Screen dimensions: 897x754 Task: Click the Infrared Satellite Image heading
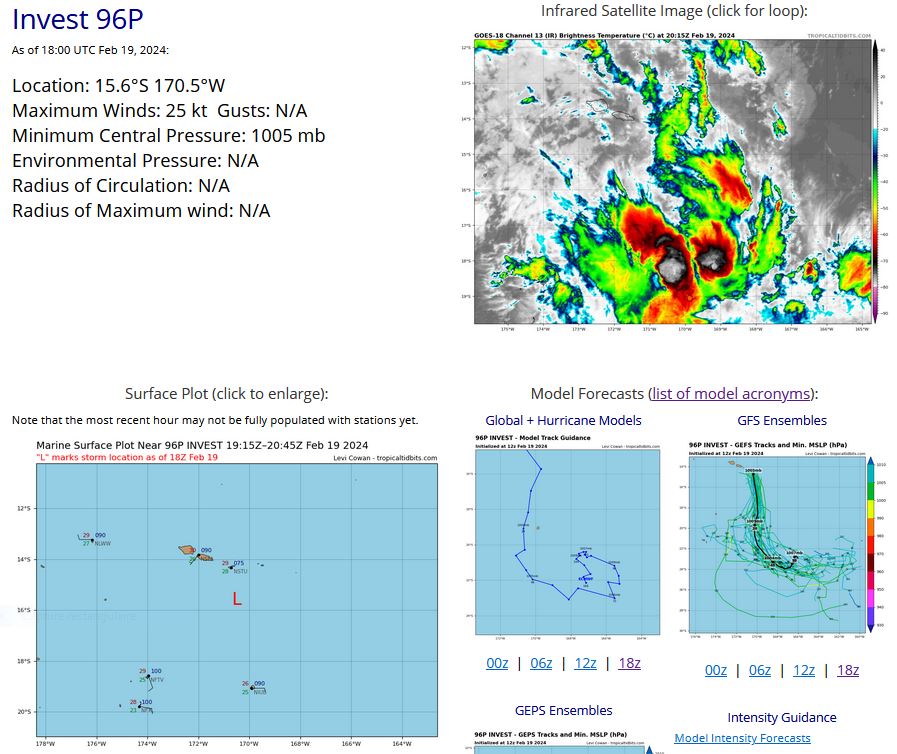tap(674, 11)
